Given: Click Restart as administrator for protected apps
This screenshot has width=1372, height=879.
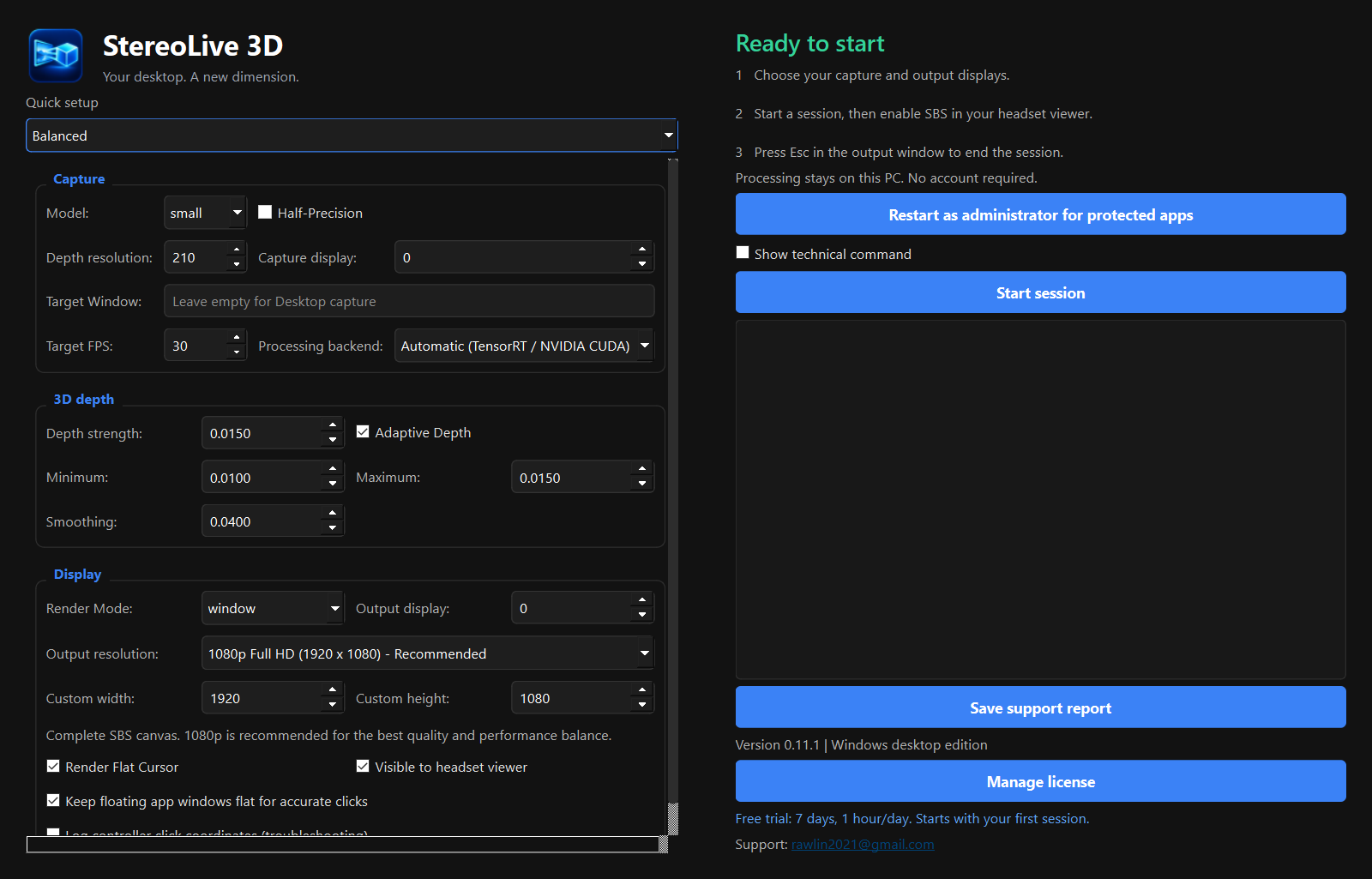Looking at the screenshot, I should coord(1040,214).
